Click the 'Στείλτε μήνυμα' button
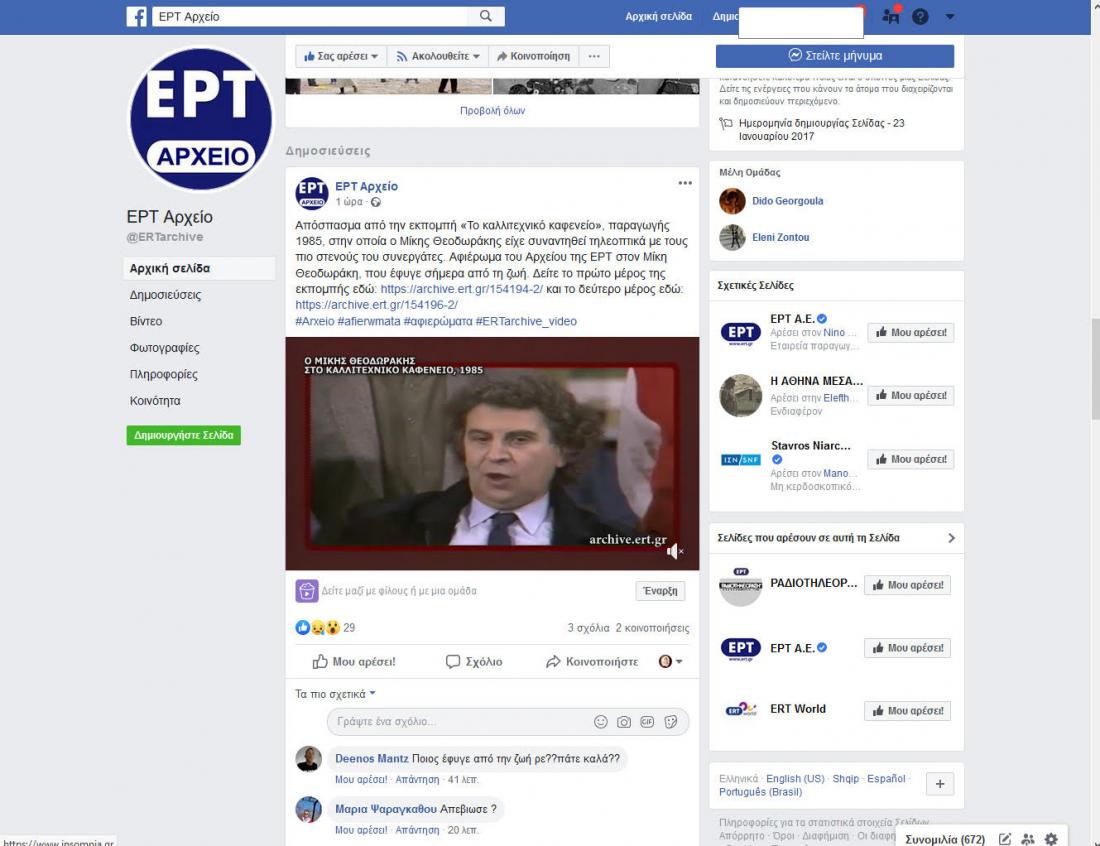1100x846 pixels. pyautogui.click(x=835, y=56)
